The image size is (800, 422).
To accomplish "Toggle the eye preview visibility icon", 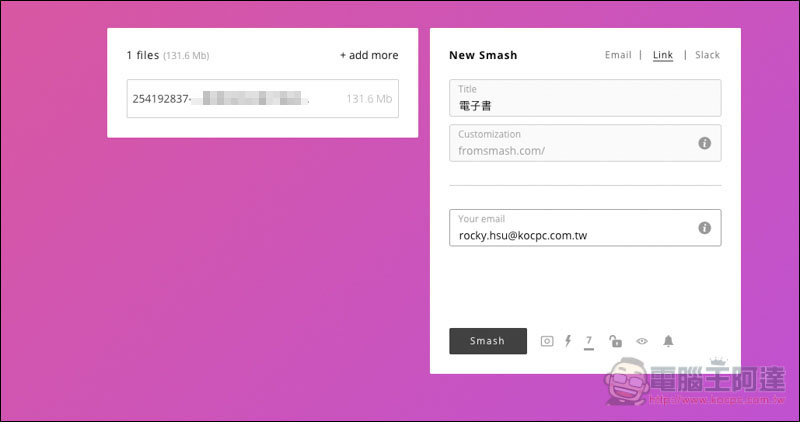I will pyautogui.click(x=642, y=341).
